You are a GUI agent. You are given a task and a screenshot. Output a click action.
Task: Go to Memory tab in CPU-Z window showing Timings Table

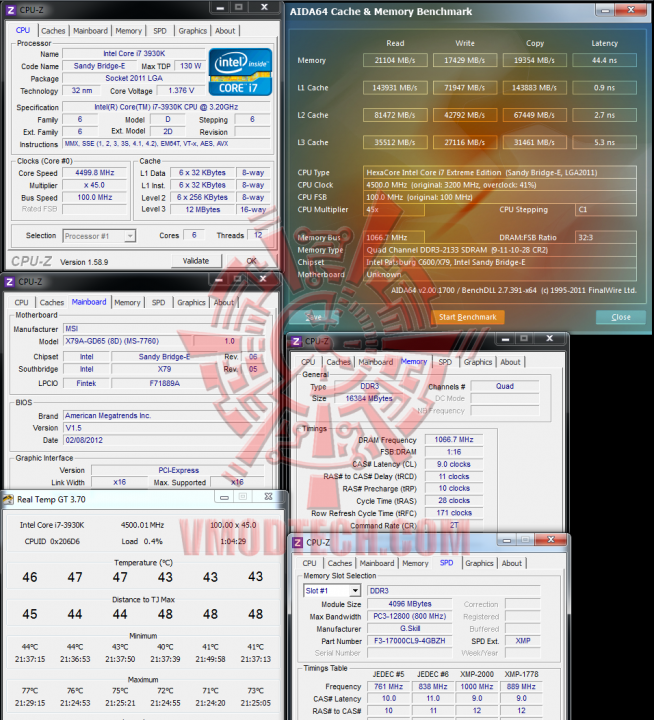415,563
